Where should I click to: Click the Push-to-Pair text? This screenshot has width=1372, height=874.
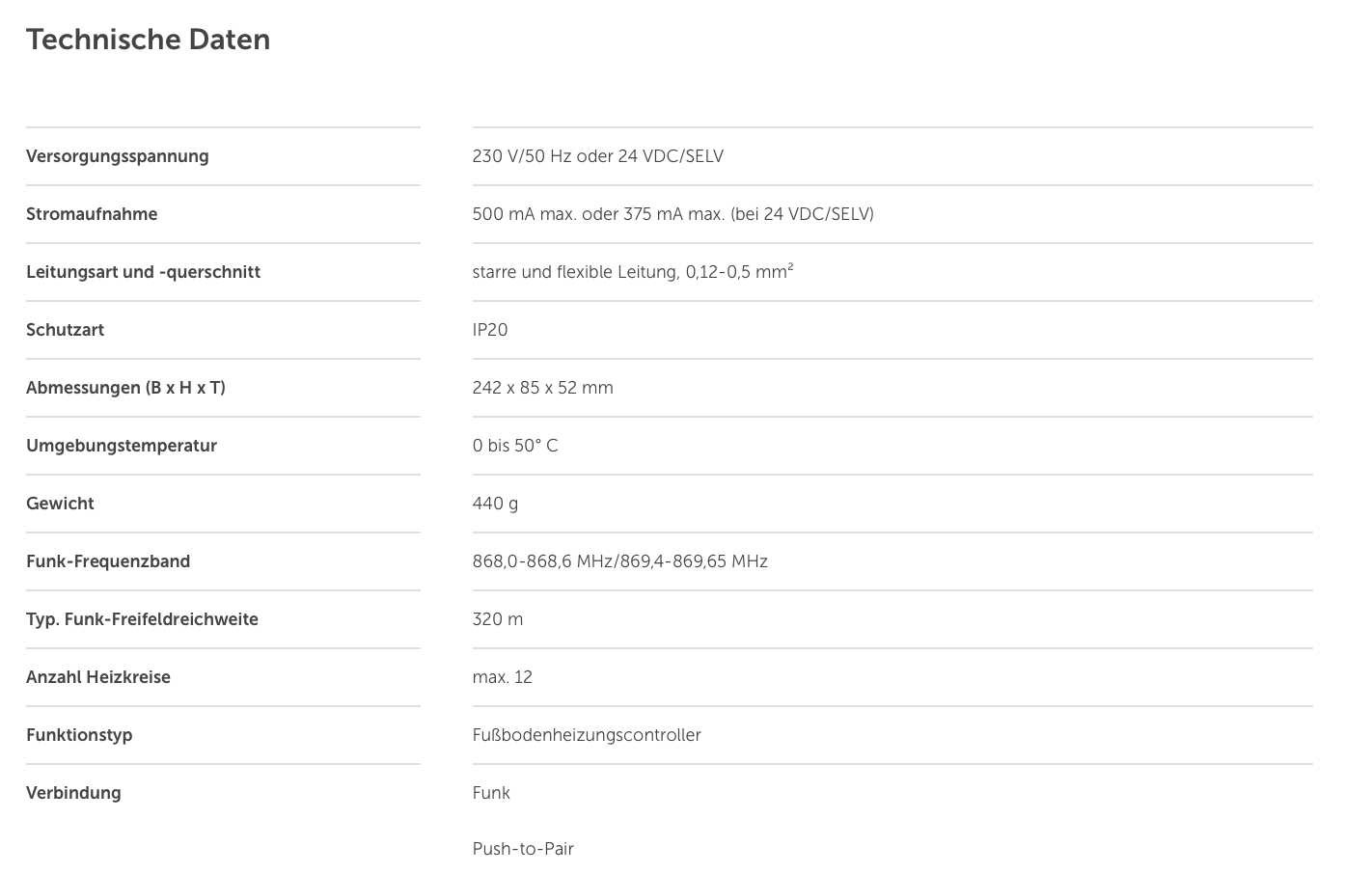[523, 849]
